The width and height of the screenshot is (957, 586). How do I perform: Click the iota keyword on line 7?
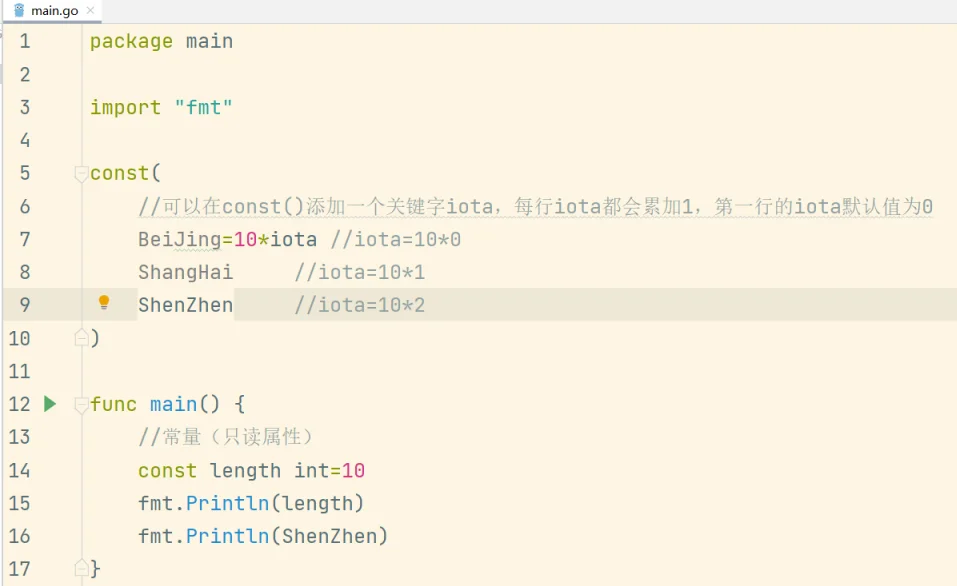coord(293,239)
